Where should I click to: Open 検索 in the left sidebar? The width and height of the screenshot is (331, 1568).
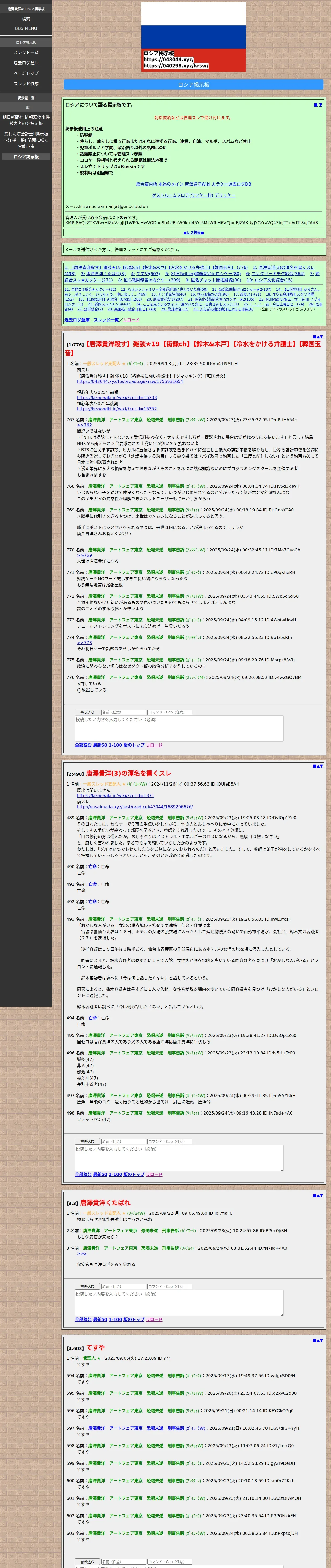pos(26,19)
